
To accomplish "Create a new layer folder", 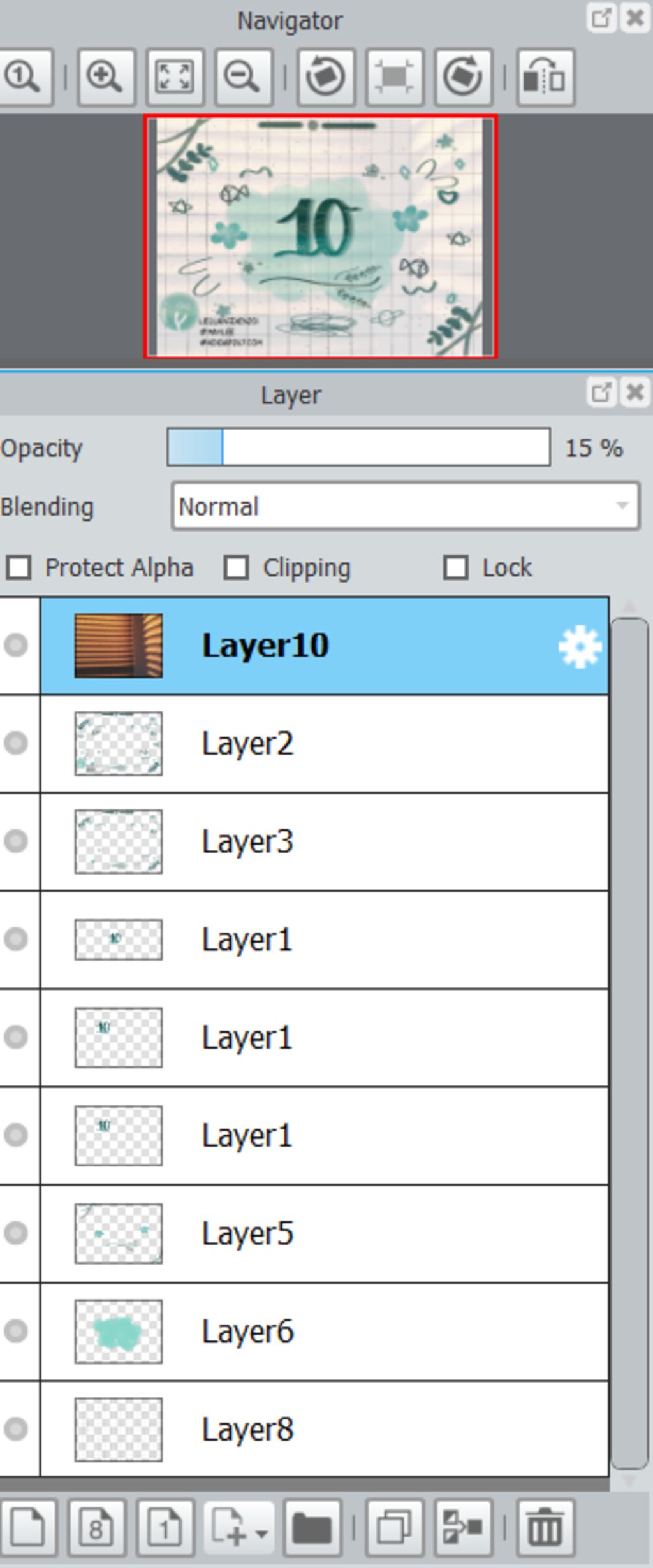I will [x=312, y=1528].
